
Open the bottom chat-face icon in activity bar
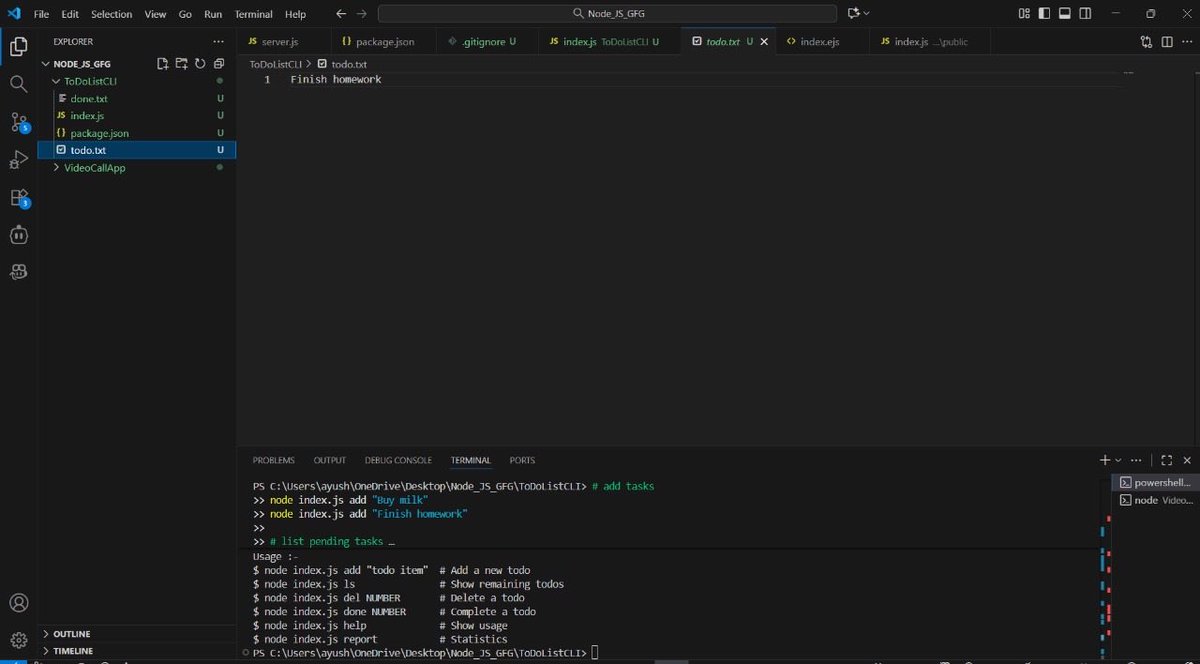pyautogui.click(x=18, y=272)
